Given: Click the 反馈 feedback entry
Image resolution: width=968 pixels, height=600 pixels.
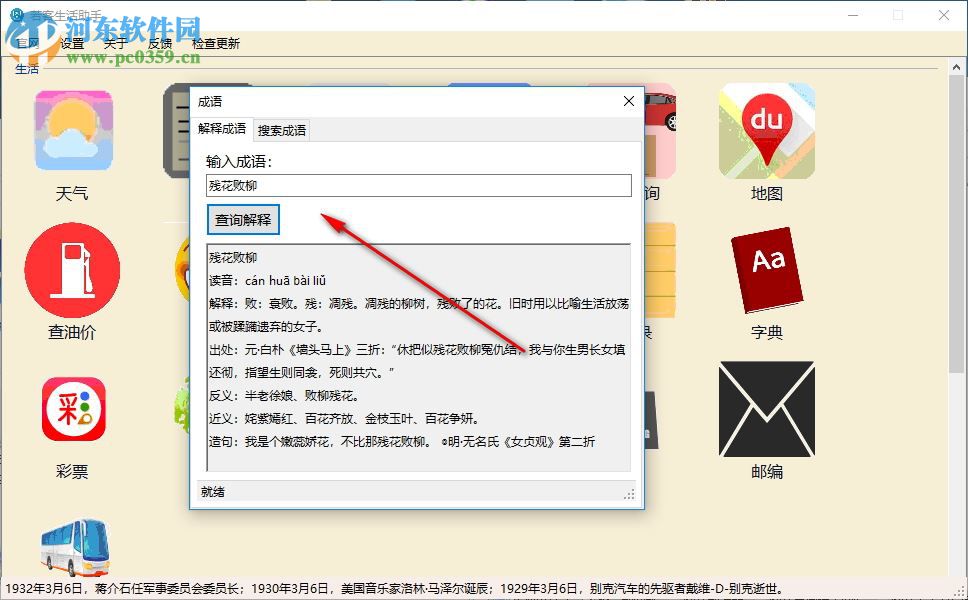Looking at the screenshot, I should point(157,44).
